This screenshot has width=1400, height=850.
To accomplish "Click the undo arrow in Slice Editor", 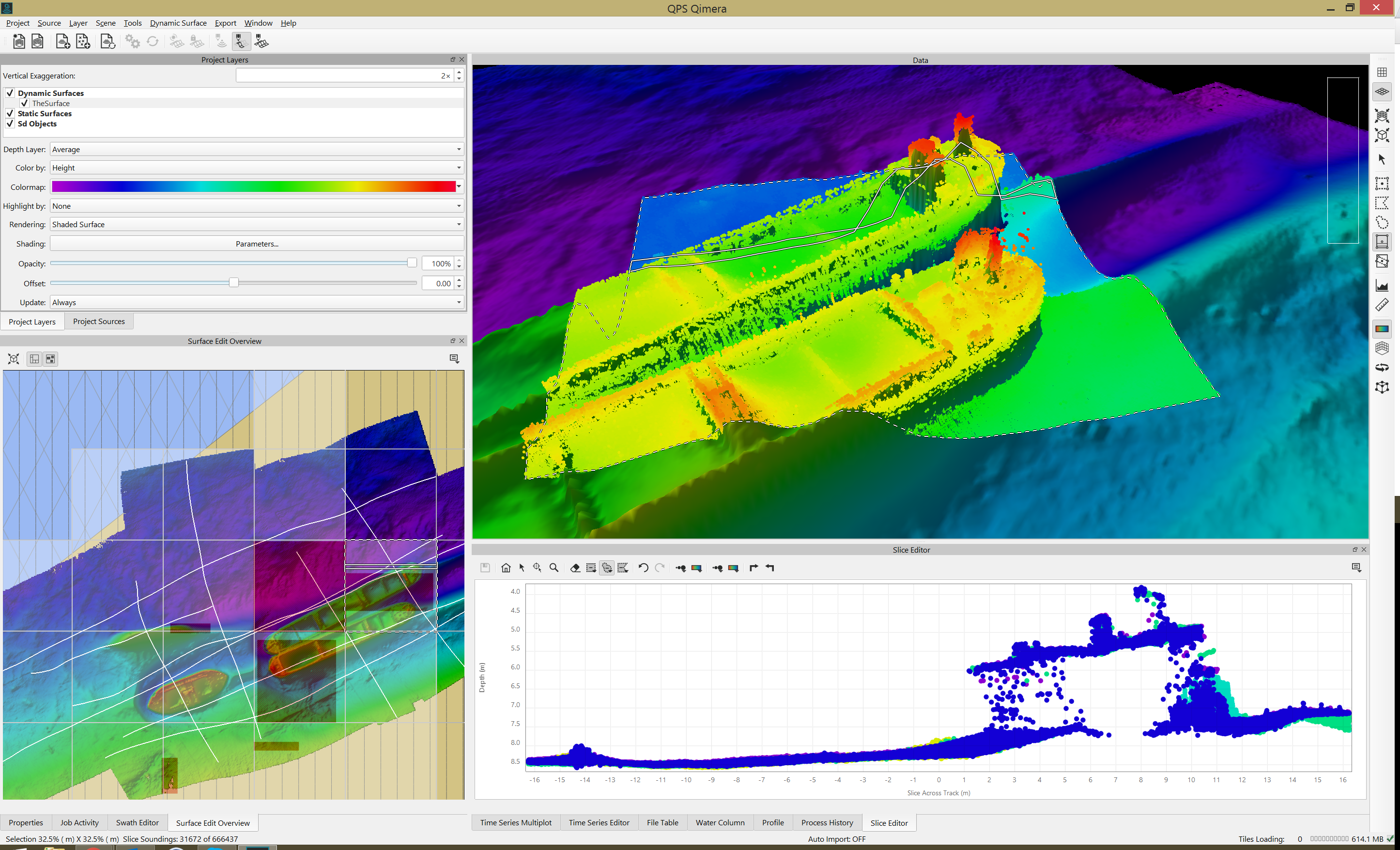I will click(643, 568).
